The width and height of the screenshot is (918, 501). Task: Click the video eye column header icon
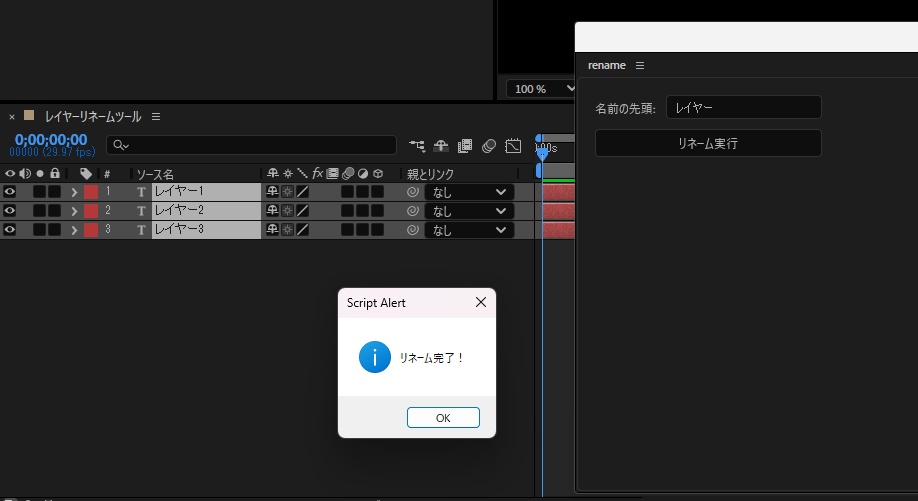(10, 173)
